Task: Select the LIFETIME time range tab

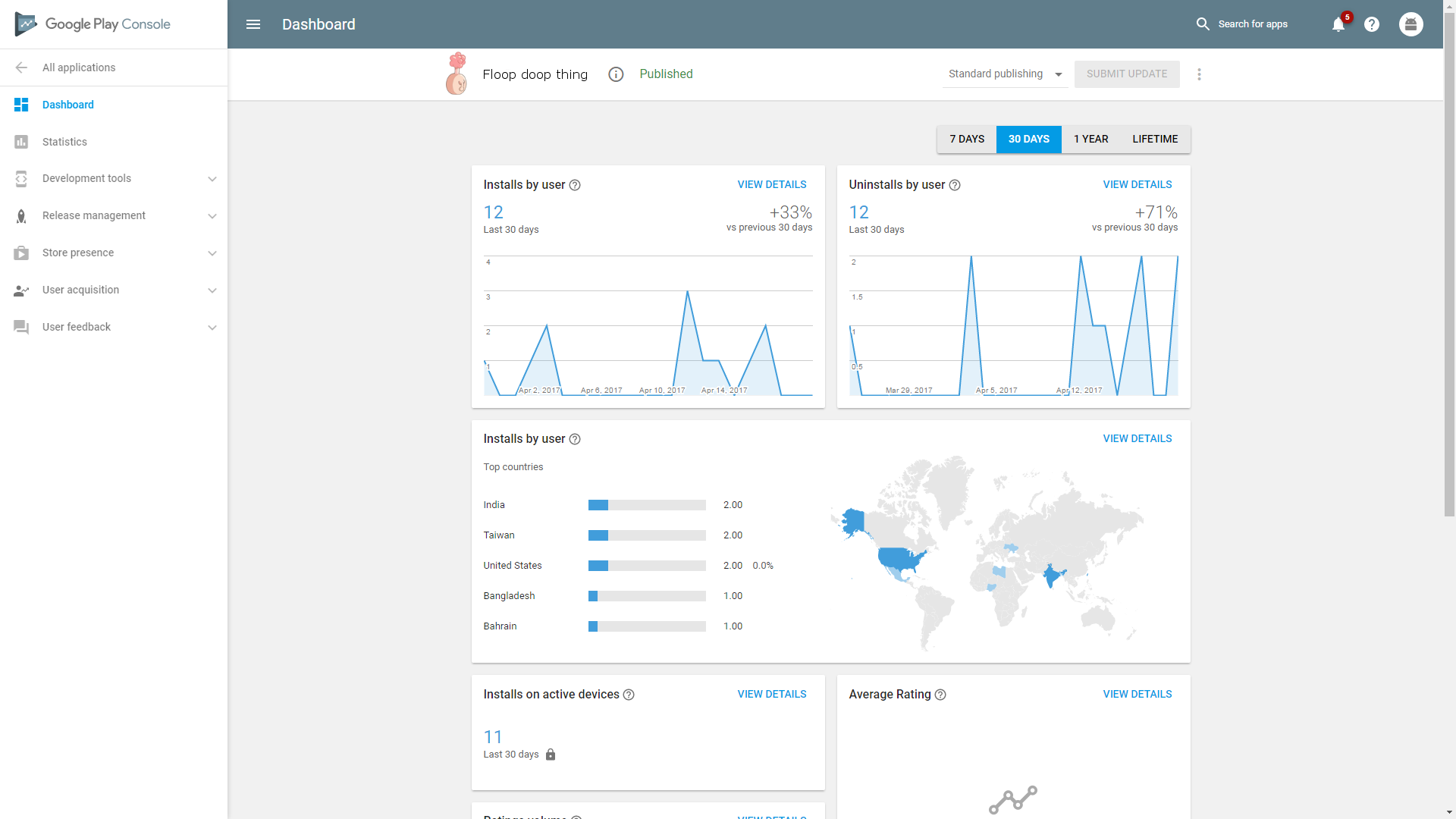Action: 1155,139
